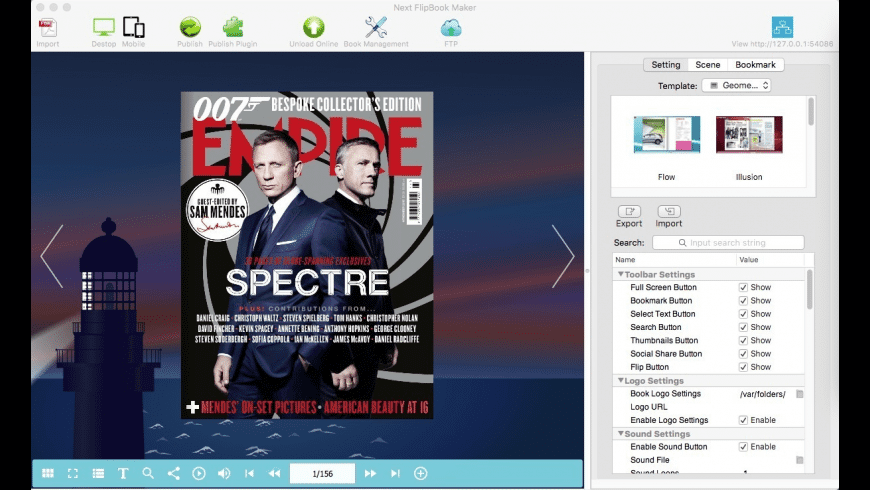
Task: Switch to Desktop preview mode
Action: point(104,27)
